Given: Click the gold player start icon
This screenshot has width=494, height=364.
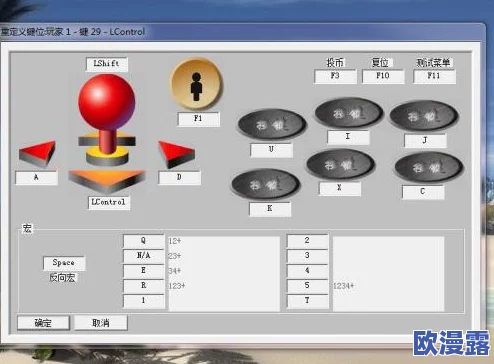Looking at the screenshot, I should point(196,84).
